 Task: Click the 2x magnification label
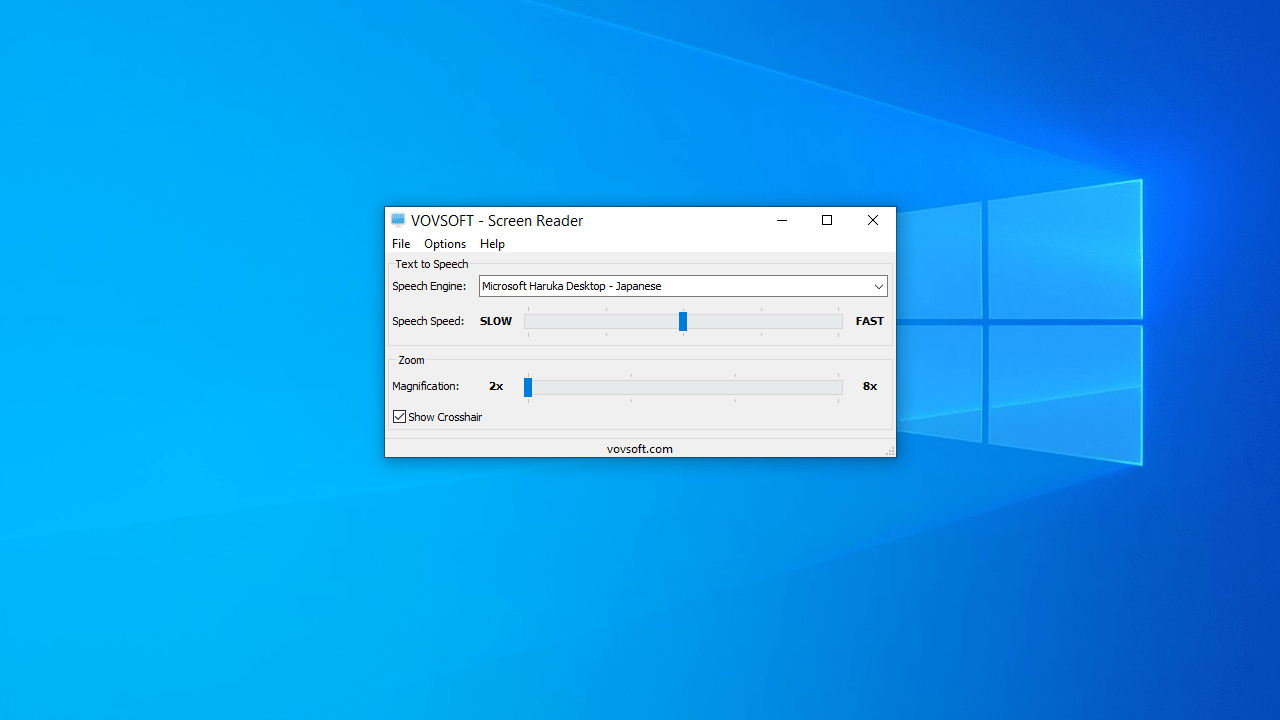(x=496, y=386)
